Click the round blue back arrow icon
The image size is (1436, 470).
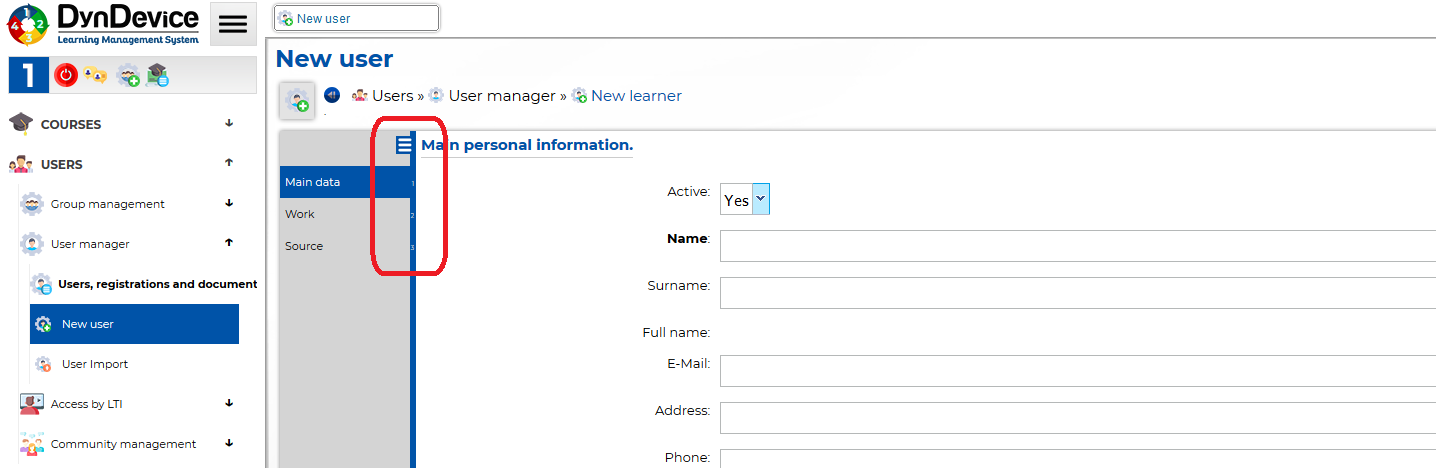point(332,95)
